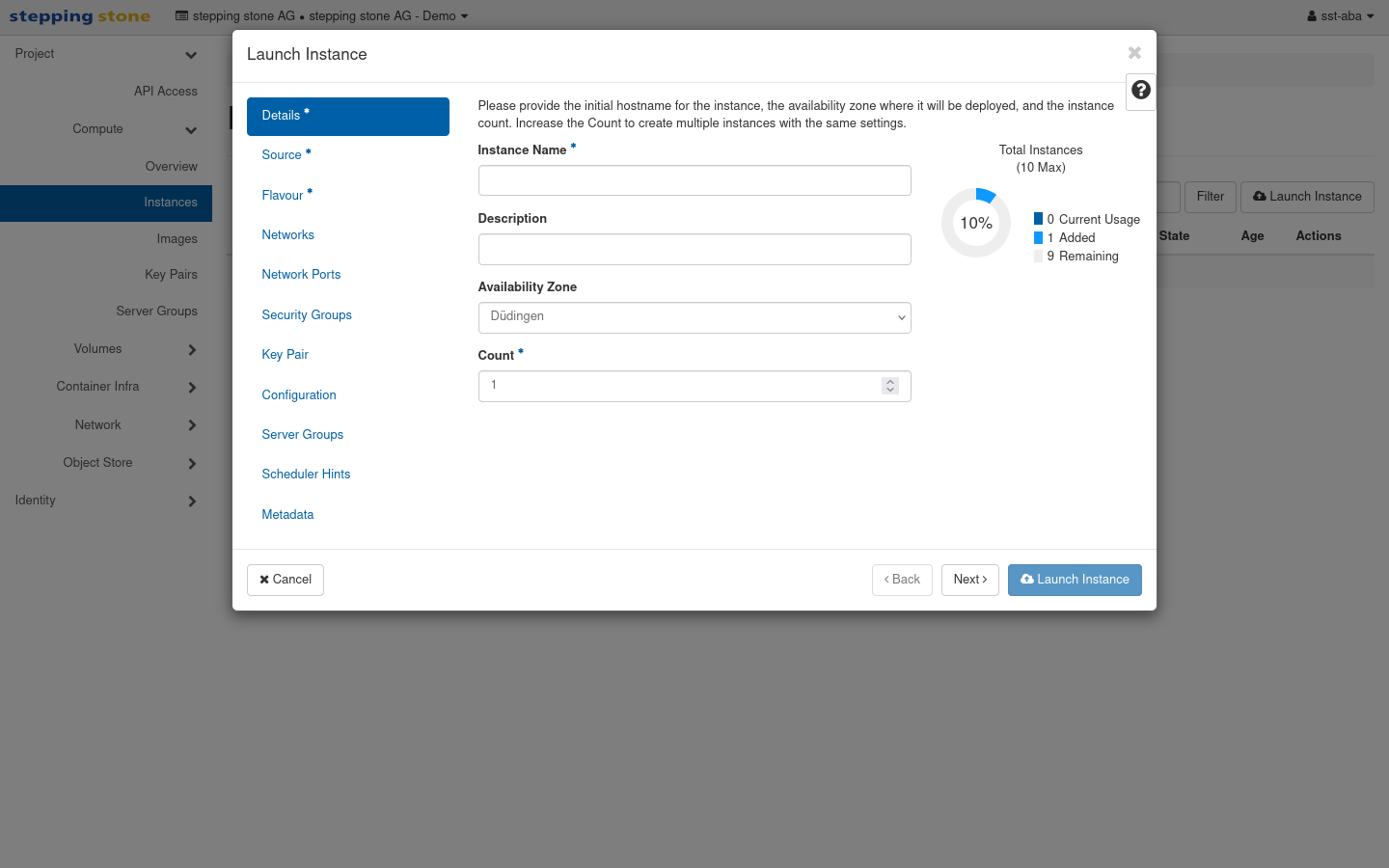
Task: Close the Launch Instance dialog
Action: pos(1134,53)
